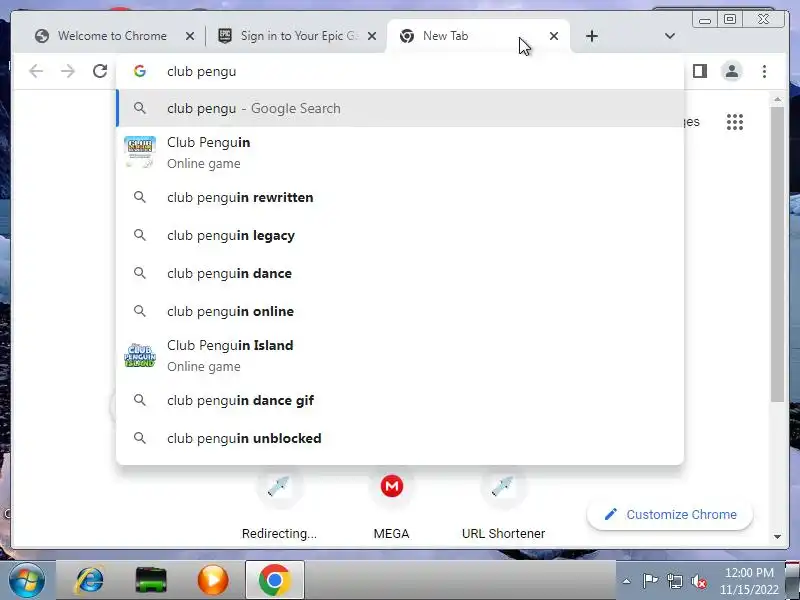This screenshot has height=600, width=800.
Task: Click the page scrollbar up arrow
Action: coord(778,99)
